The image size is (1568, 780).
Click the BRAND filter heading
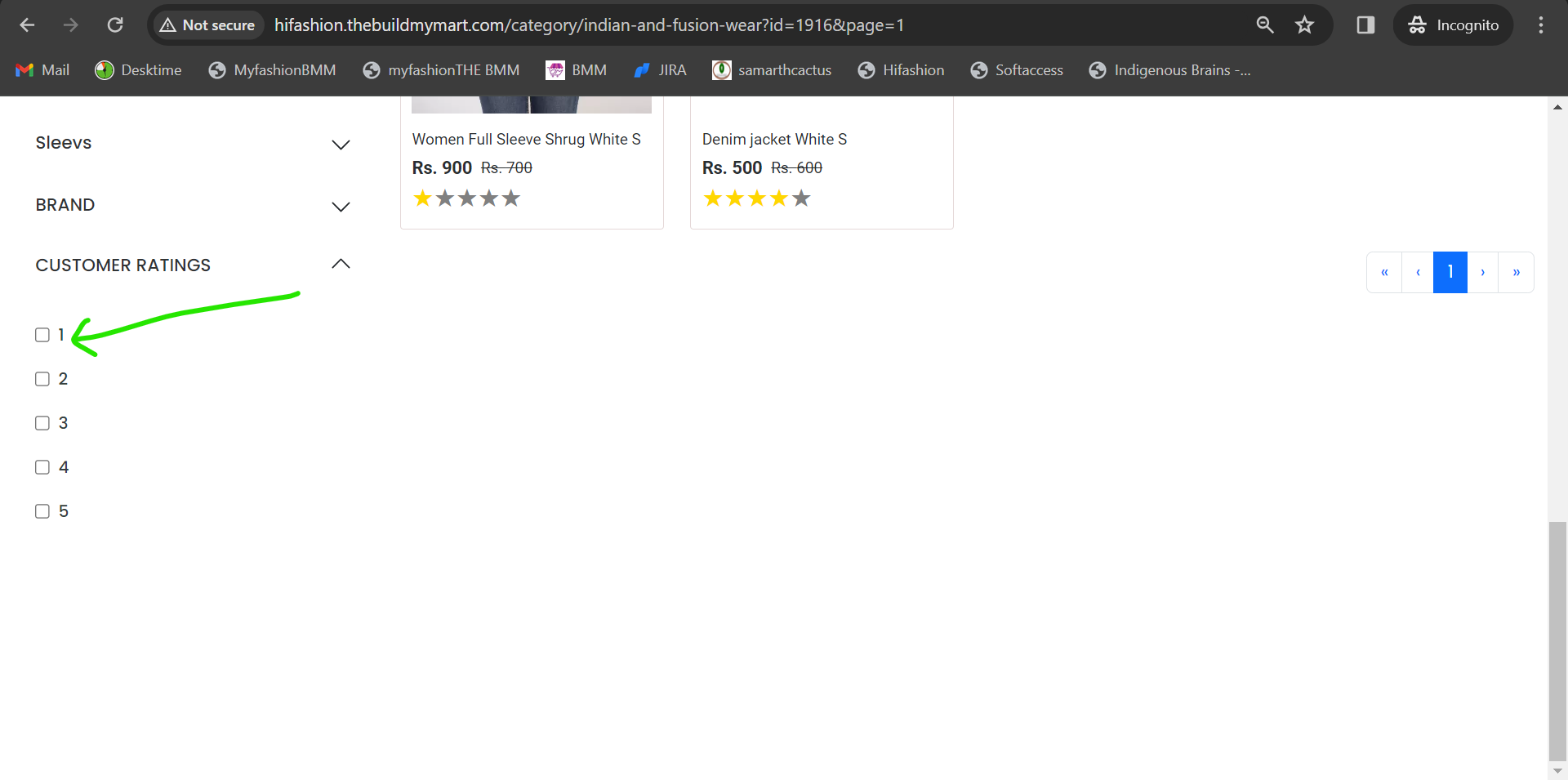tap(65, 205)
